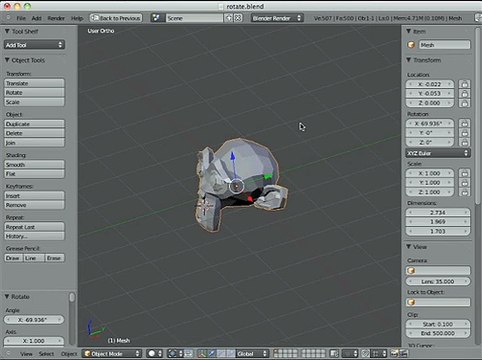The image size is (482, 360).
Task: Toggle the Location X lock
Action: tap(464, 84)
